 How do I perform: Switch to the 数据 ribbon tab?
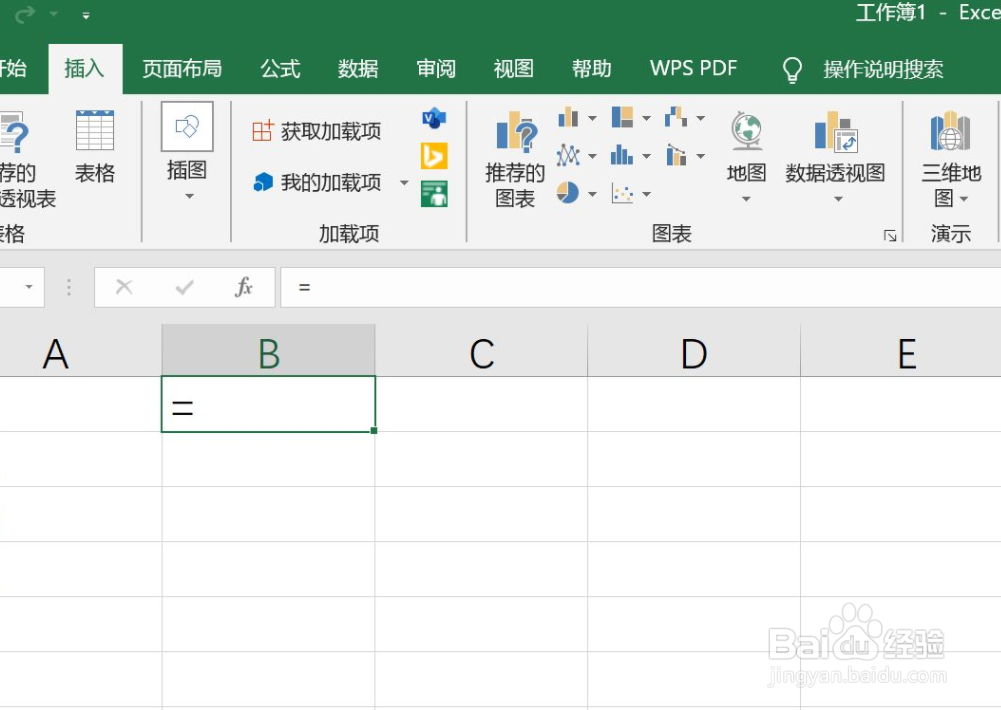(357, 68)
